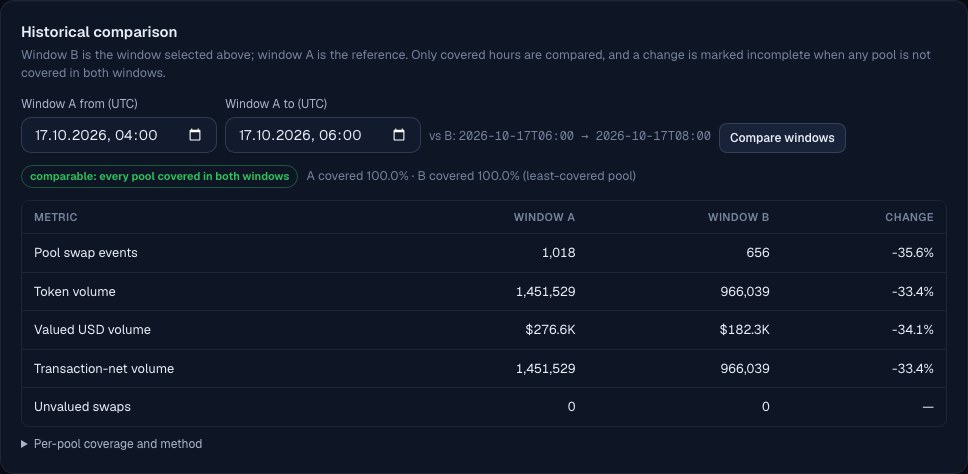Click Window A Token volume value 1,451,529
968x474 pixels.
pyautogui.click(x=546, y=291)
